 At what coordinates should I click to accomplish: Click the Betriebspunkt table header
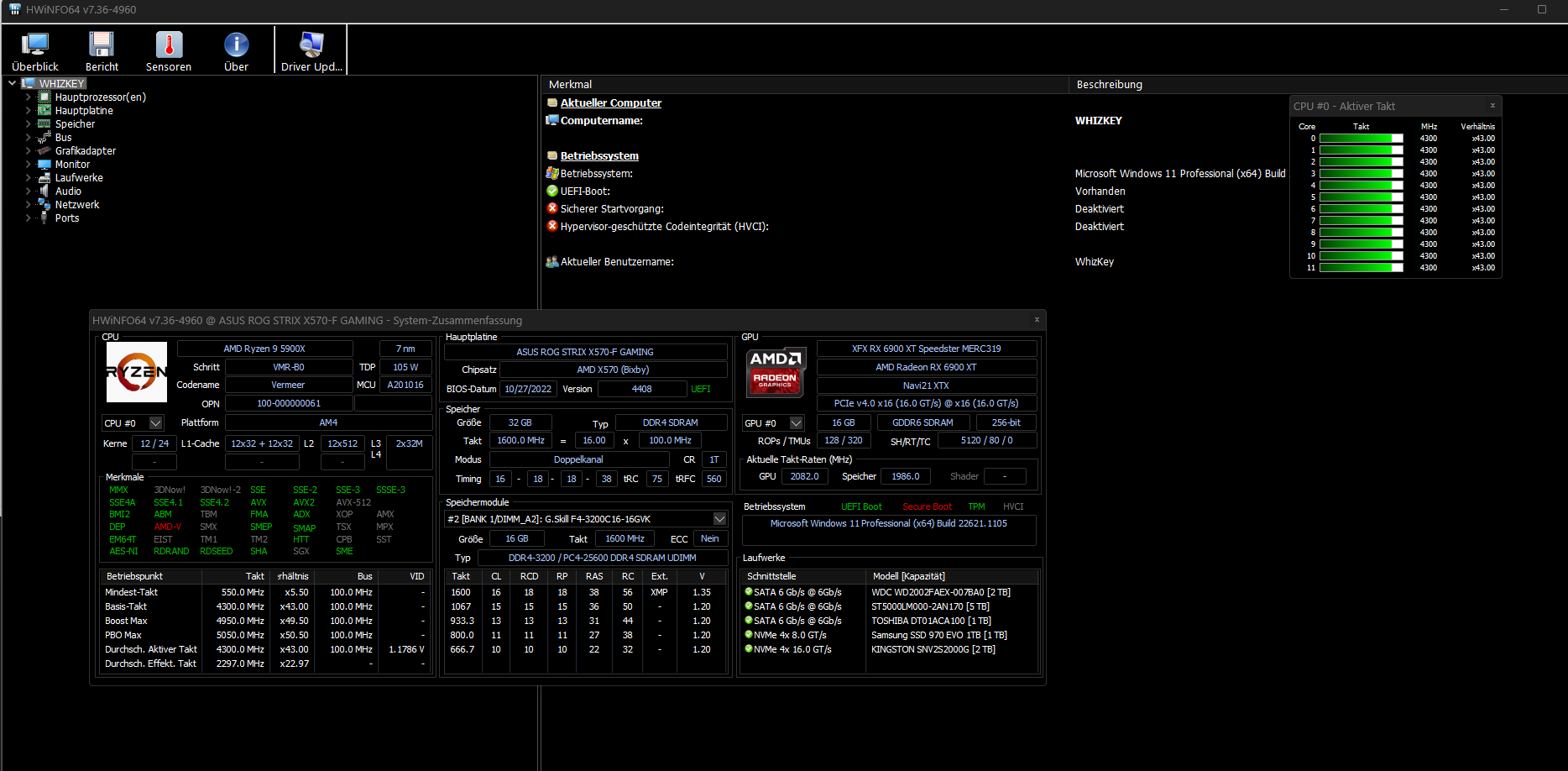[x=151, y=576]
